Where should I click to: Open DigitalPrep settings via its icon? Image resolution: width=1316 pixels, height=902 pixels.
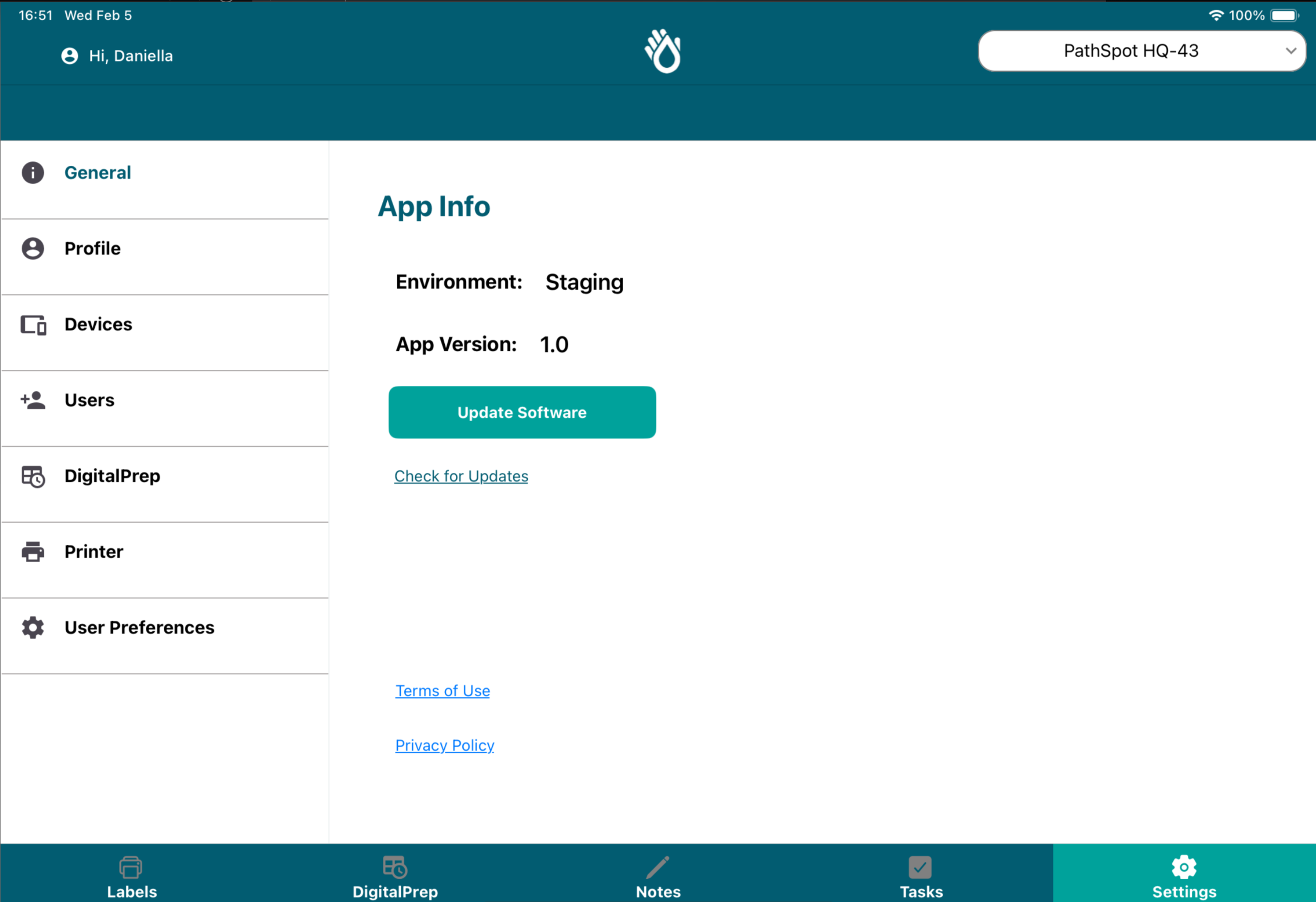tap(32, 476)
